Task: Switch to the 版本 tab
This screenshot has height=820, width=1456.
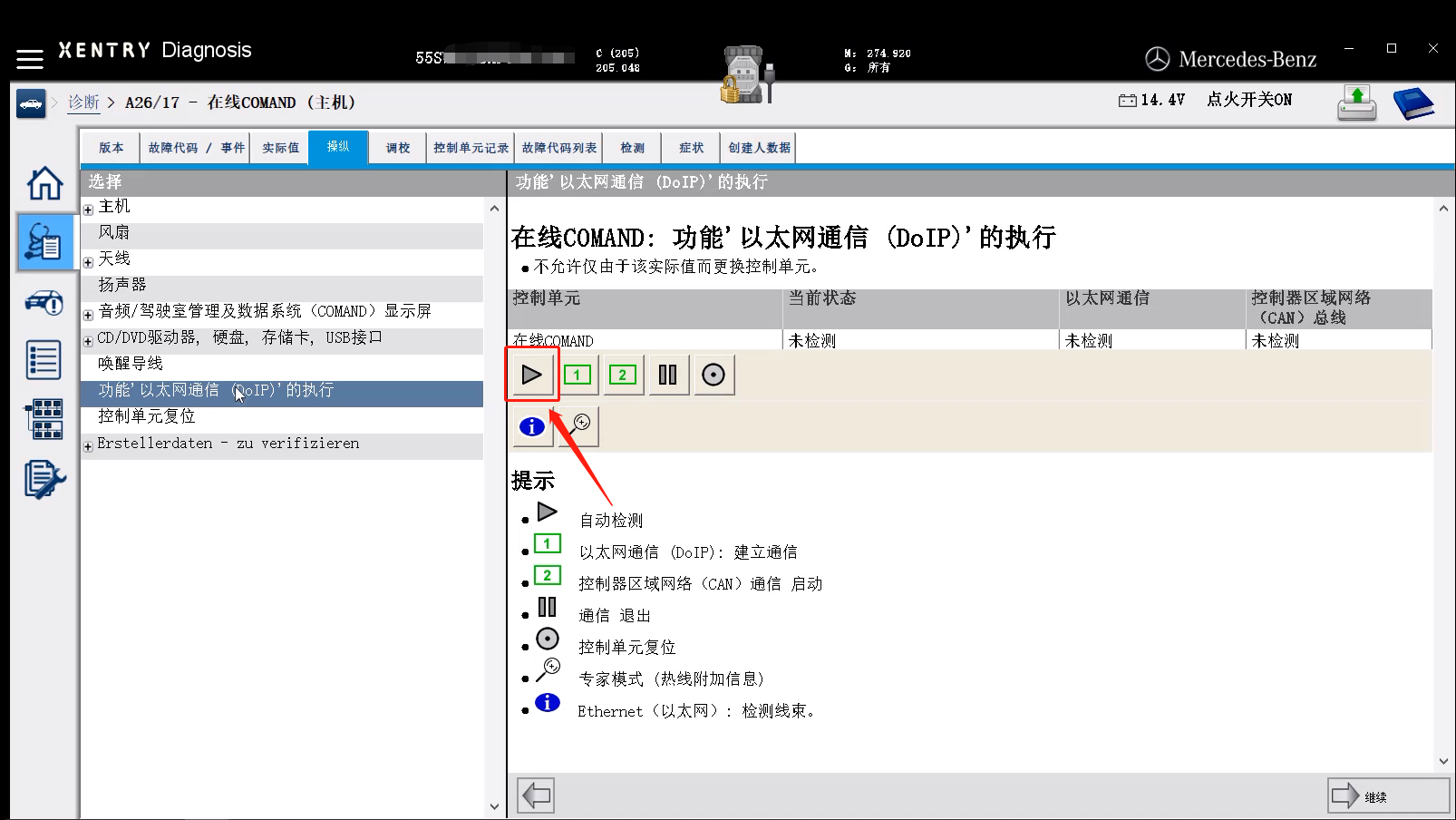Action: (112, 148)
